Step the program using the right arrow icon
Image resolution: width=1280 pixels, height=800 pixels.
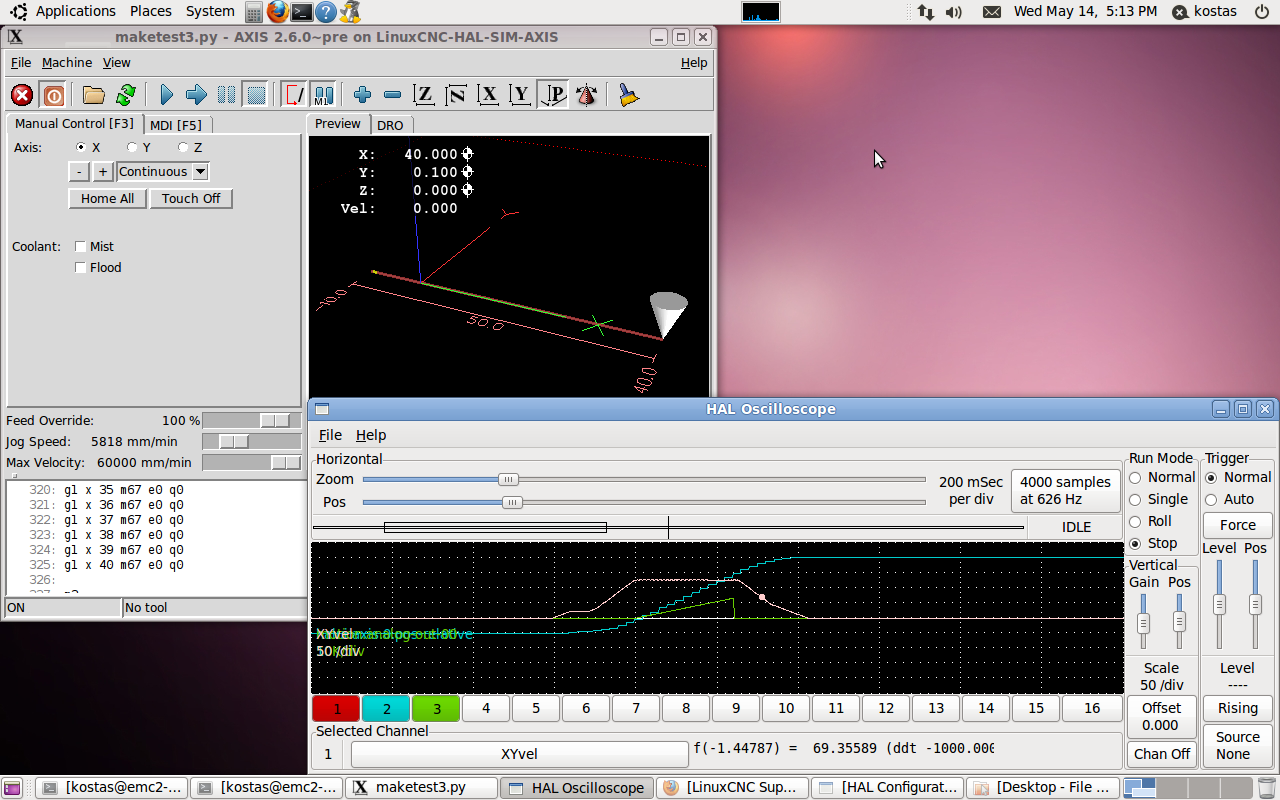[x=196, y=95]
